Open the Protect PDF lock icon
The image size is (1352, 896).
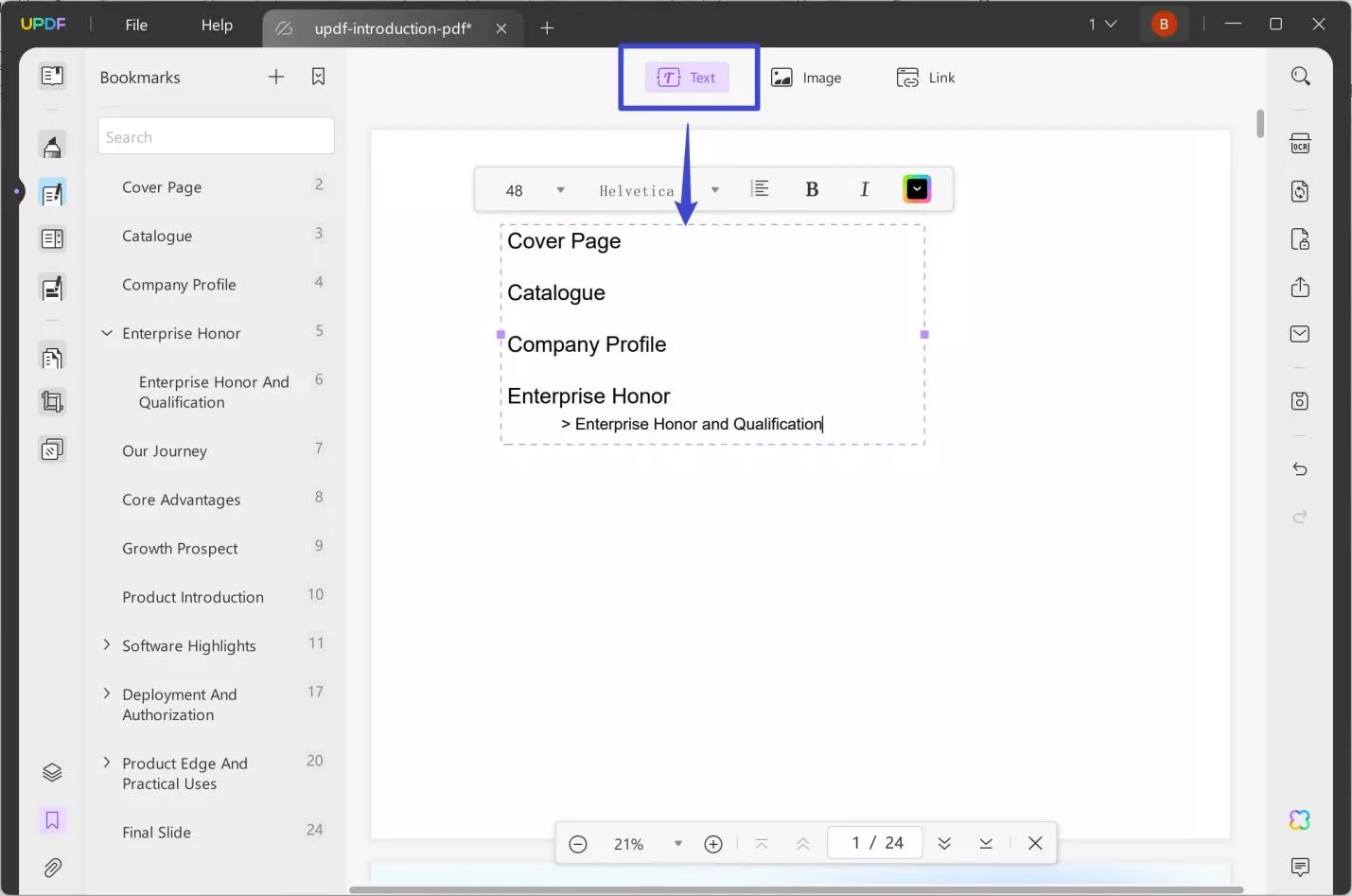pos(1300,239)
